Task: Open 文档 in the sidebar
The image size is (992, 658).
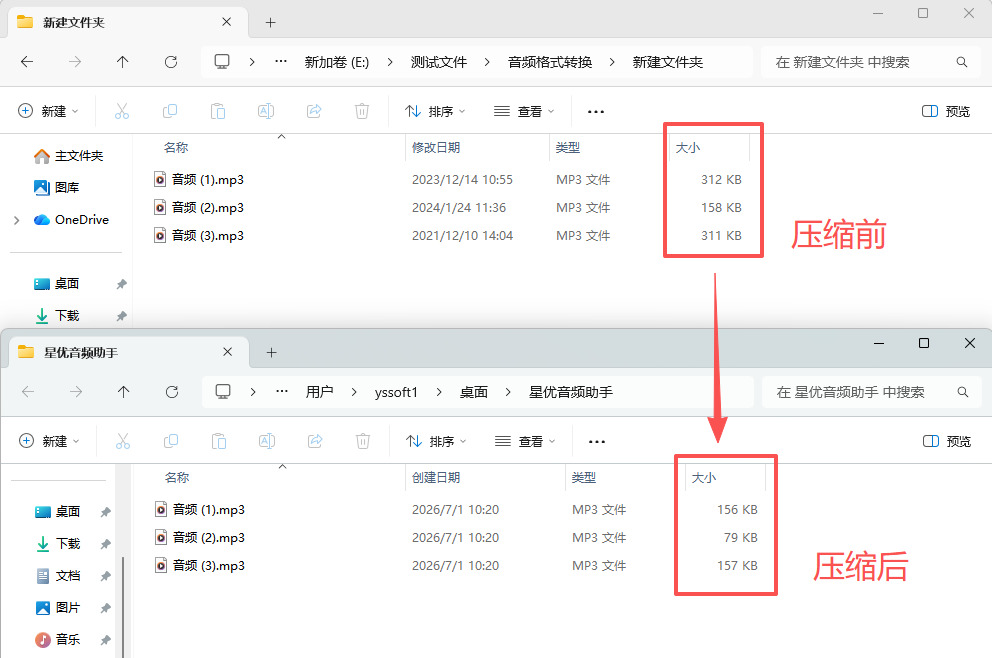Action: [x=58, y=576]
